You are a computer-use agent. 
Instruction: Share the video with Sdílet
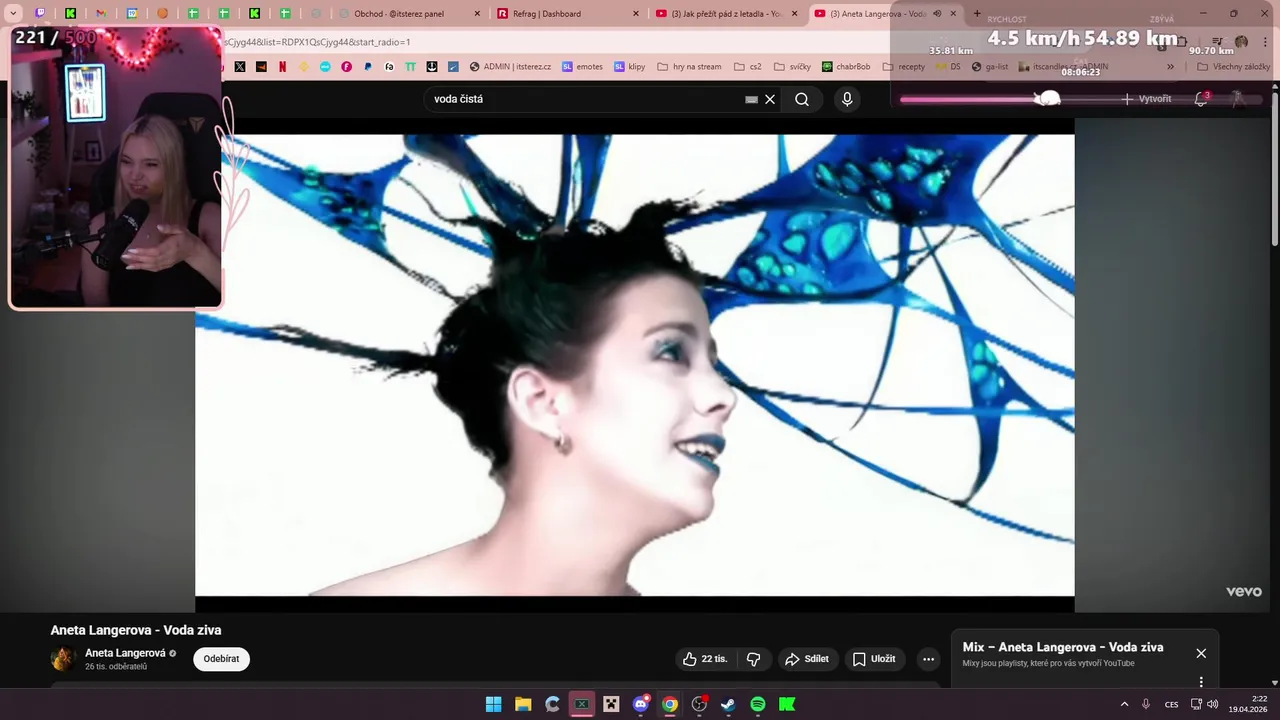pos(807,659)
